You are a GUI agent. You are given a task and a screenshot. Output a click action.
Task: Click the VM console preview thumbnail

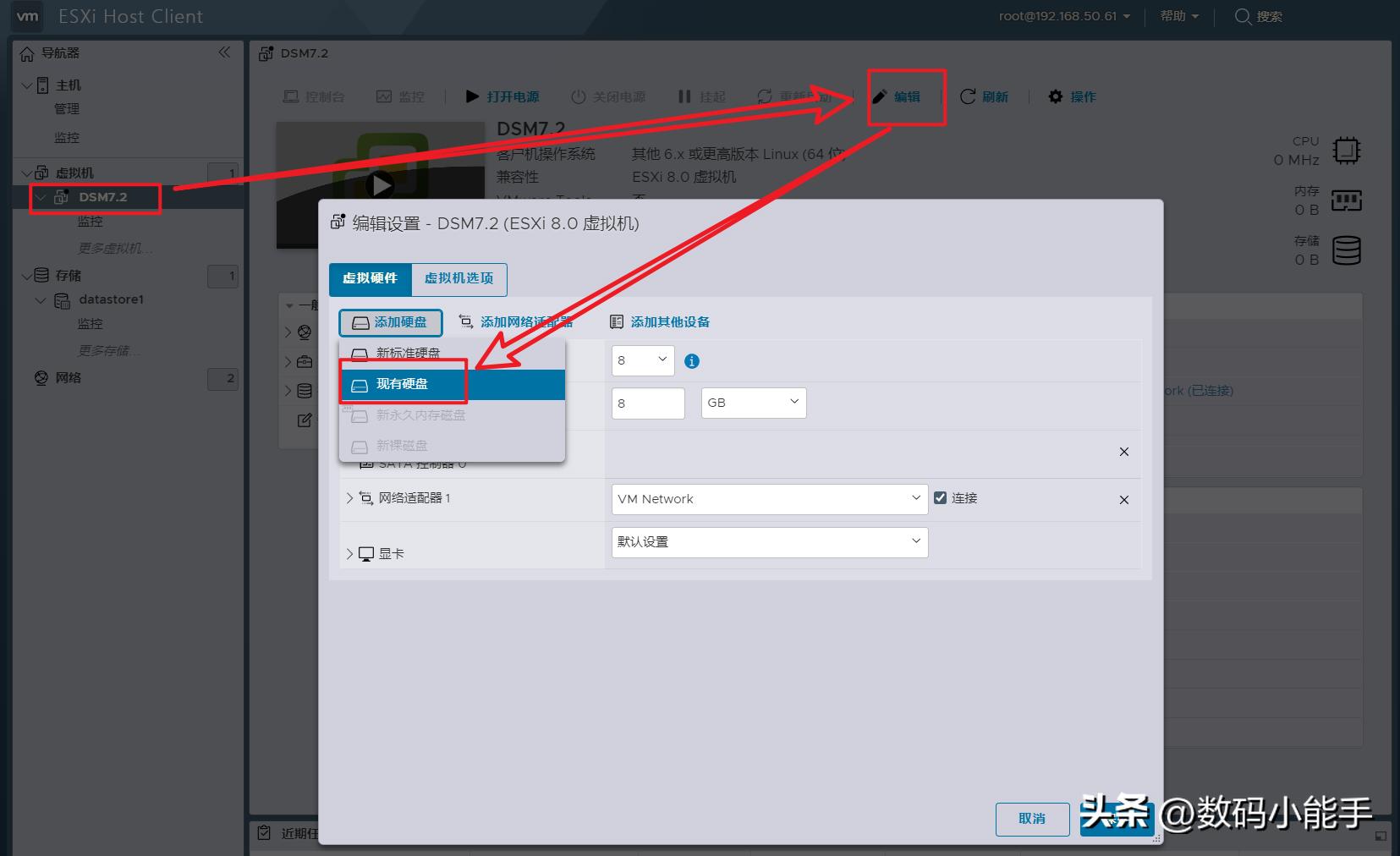(x=382, y=184)
